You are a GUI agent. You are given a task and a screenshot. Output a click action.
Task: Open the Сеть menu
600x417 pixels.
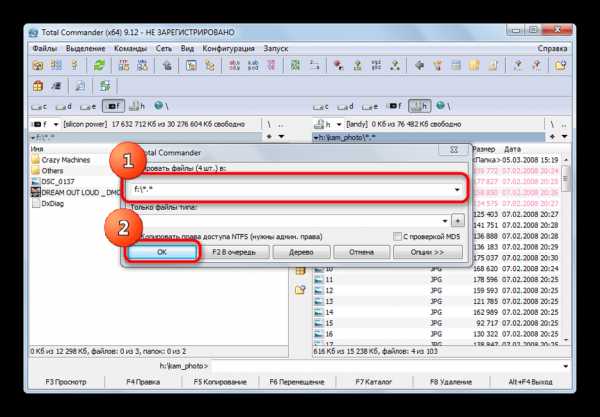163,49
